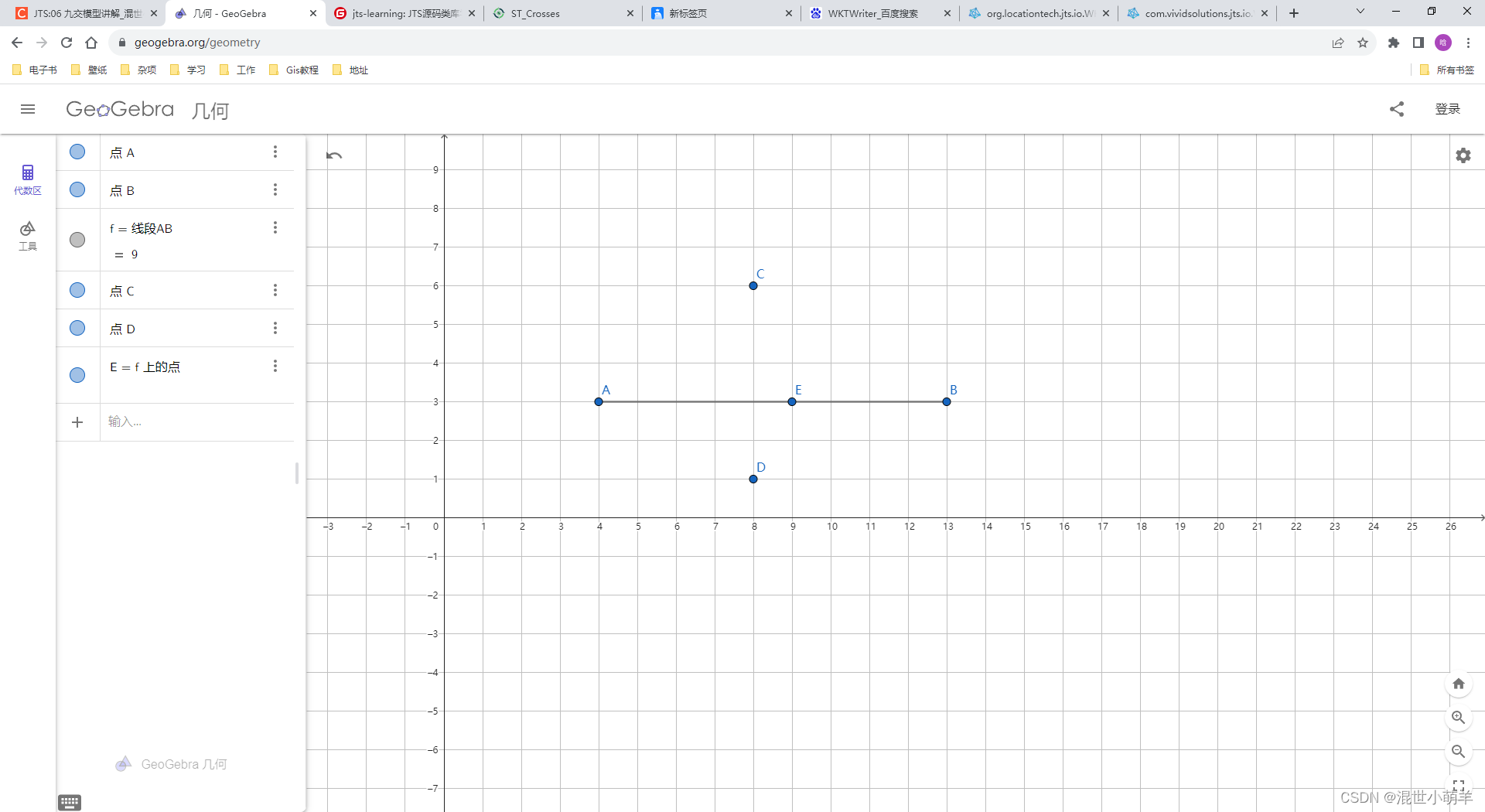This screenshot has height=812, width=1485.
Task: Select the E = f 上的点 row text
Action: coord(145,367)
